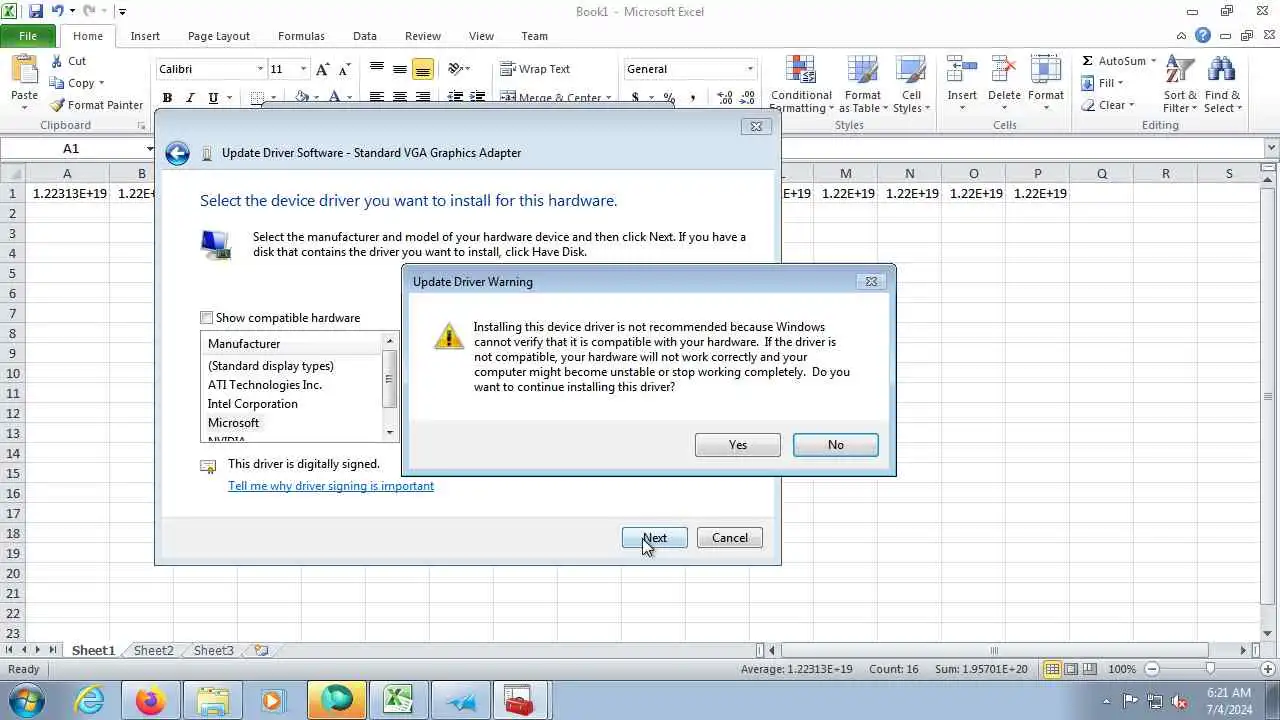This screenshot has height=720, width=1280.
Task: Click Middle Align icon
Action: click(400, 69)
